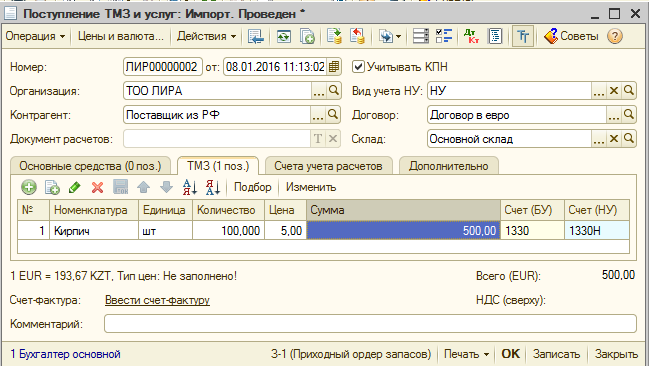Image resolution: width=649 pixels, height=366 pixels.
Task: Click the report sheet toolbar icon
Action: point(495,36)
